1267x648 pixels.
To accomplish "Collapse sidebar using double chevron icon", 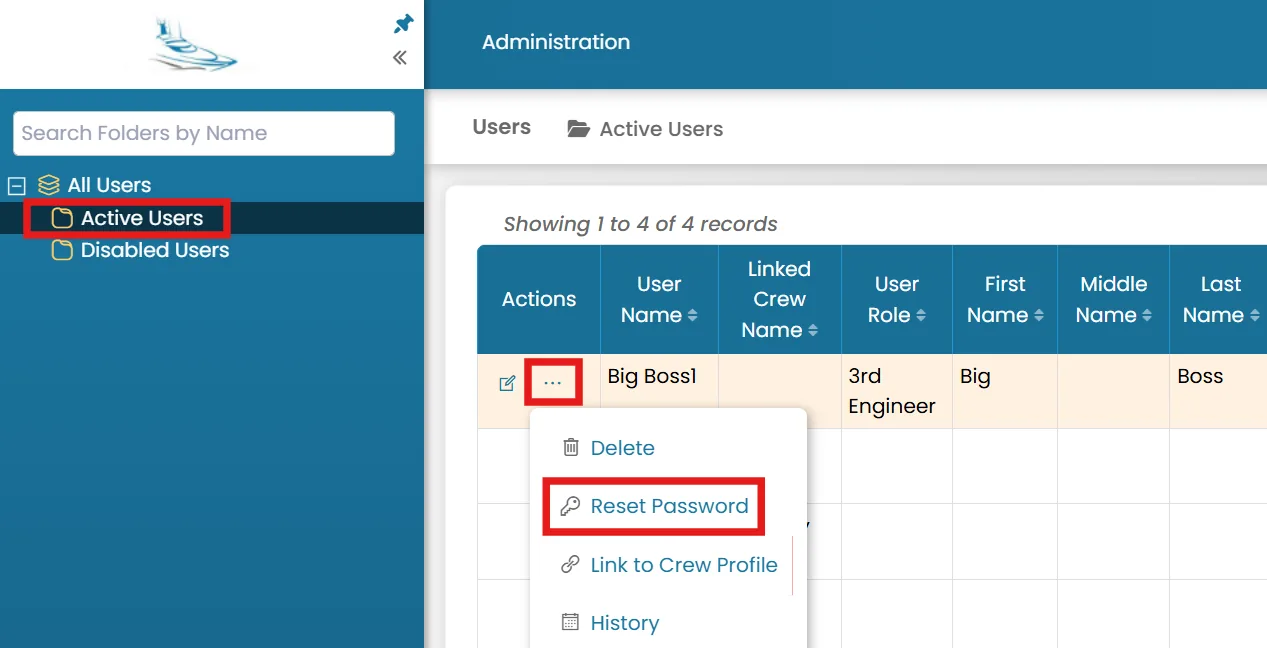I will (400, 58).
